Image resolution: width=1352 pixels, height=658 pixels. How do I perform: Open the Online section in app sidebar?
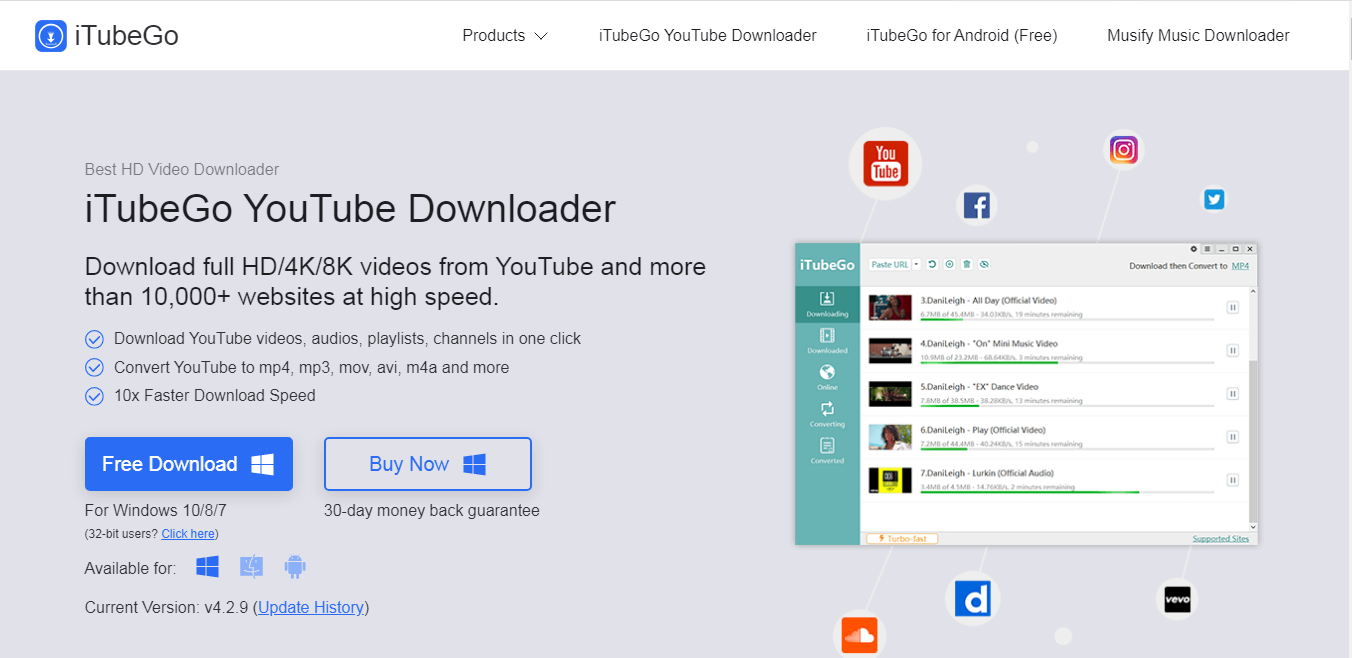point(827,378)
